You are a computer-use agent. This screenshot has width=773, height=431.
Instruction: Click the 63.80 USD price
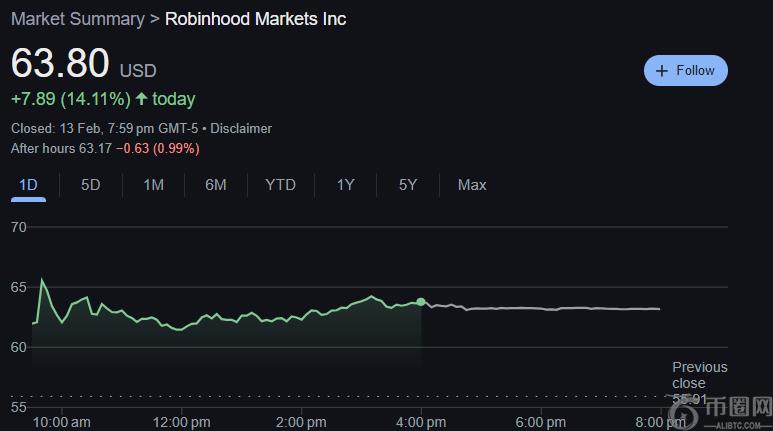pos(60,64)
